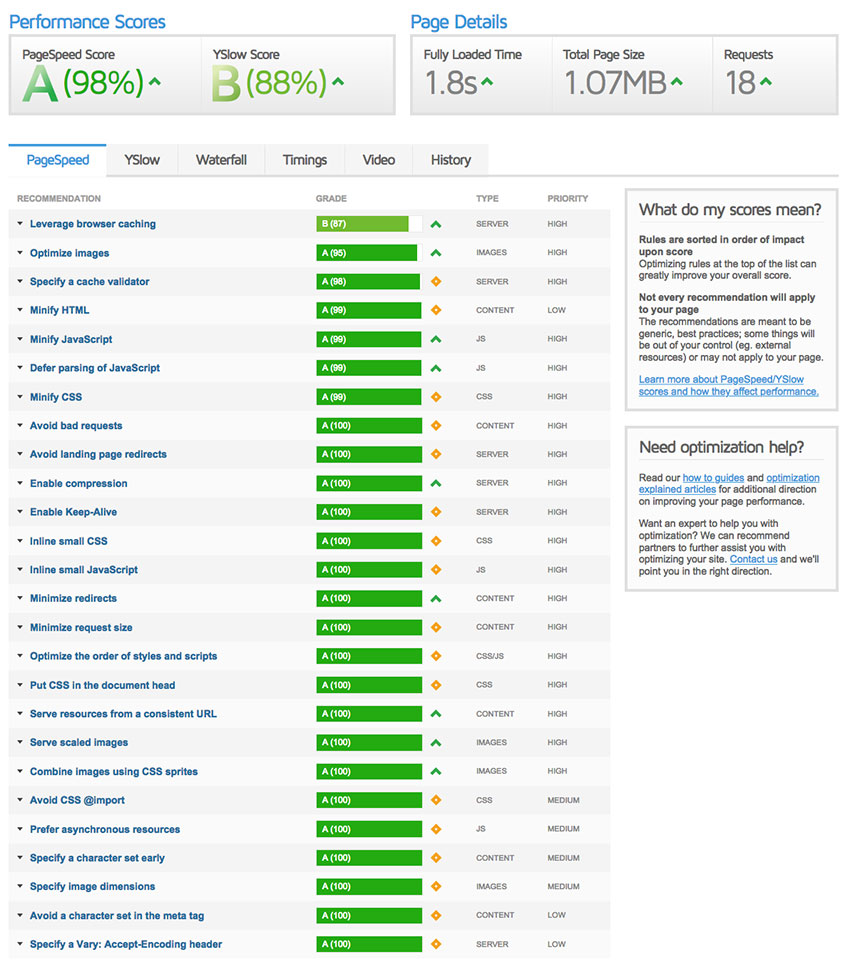The image size is (850, 972).
Task: Click the TYPE column header
Action: (x=487, y=198)
